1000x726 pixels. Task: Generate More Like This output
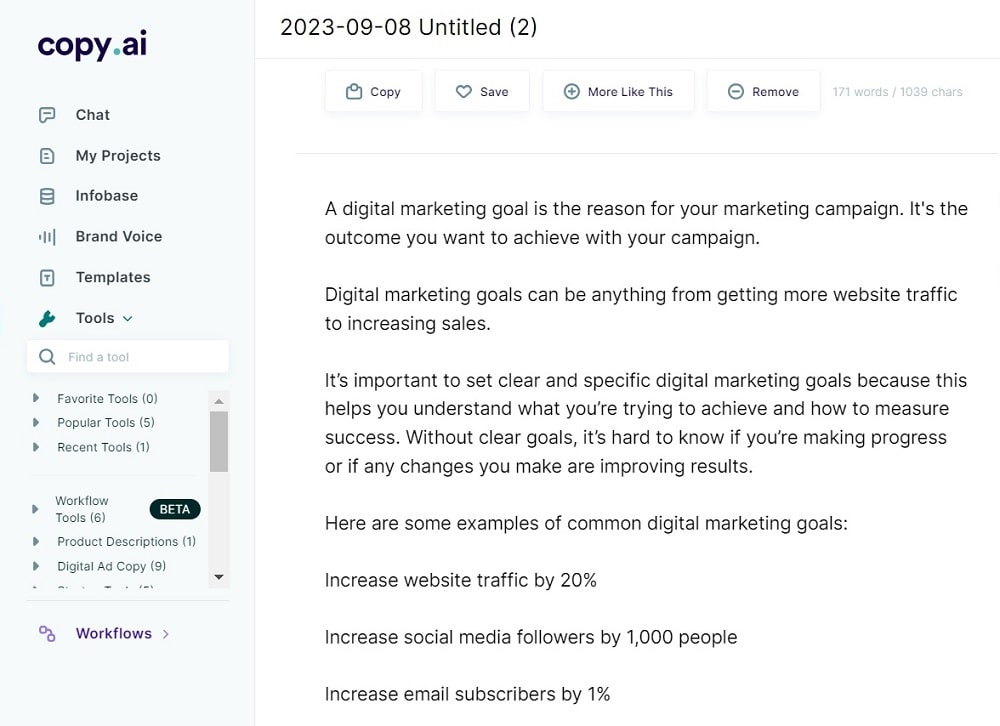(x=618, y=91)
